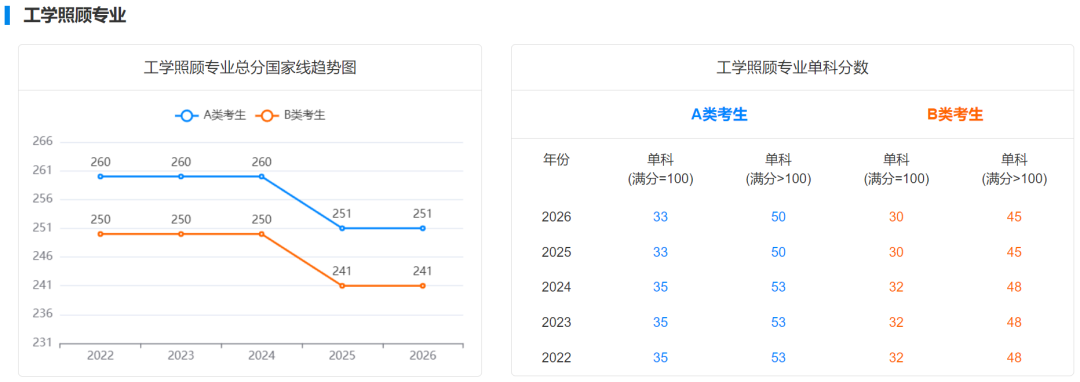Click the 261 label on the y-axis
This screenshot has height=382, width=1080.
(x=43, y=170)
